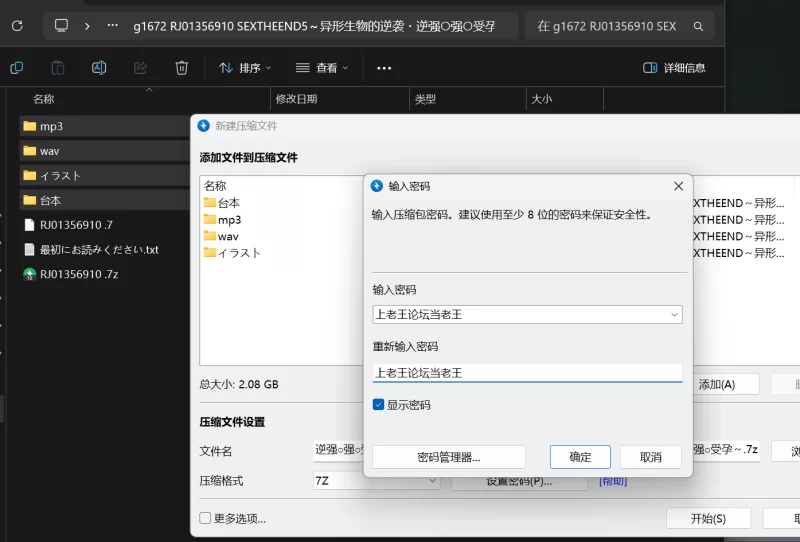Viewport: 800px width, 542px height.
Task: Open the toolbar see-more ellipsis menu
Action: click(384, 68)
